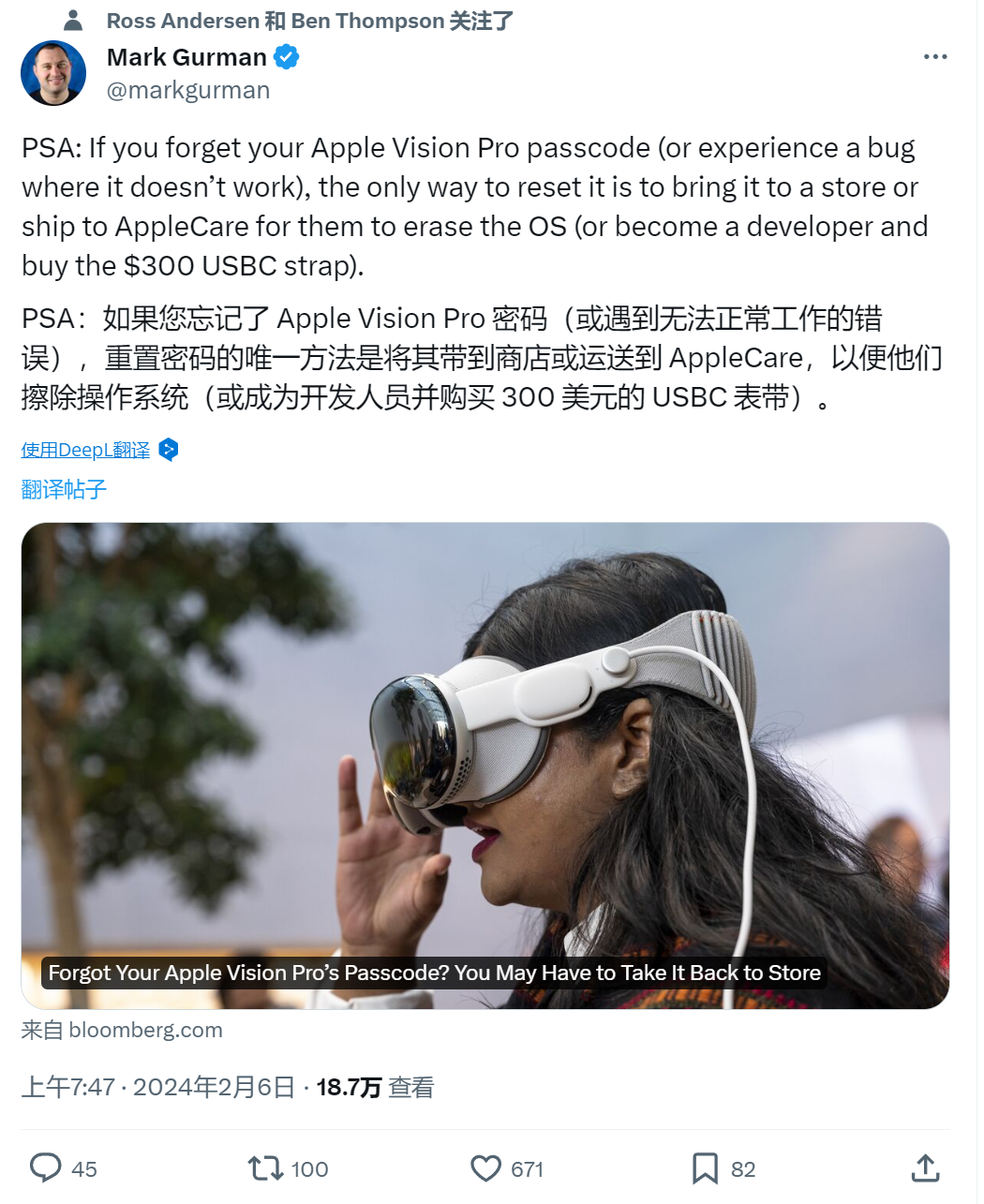Open the share upload icon
The width and height of the screenshot is (984, 1204).
click(x=925, y=1167)
